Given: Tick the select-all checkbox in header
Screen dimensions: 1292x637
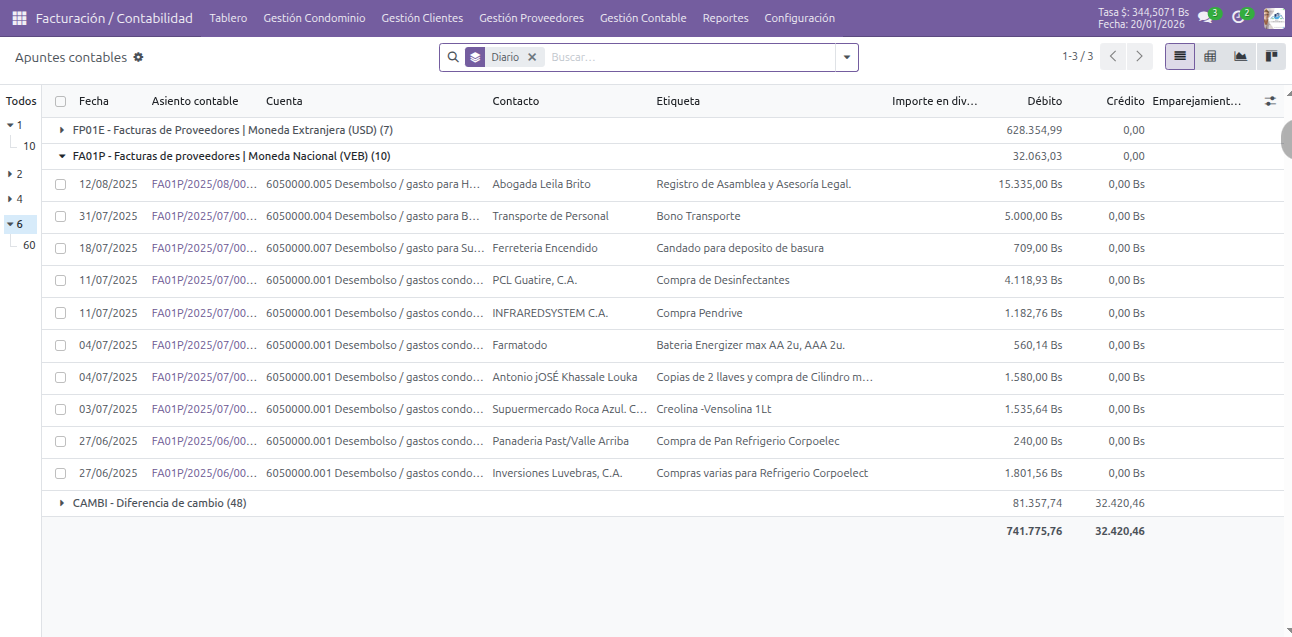Looking at the screenshot, I should [x=61, y=101].
